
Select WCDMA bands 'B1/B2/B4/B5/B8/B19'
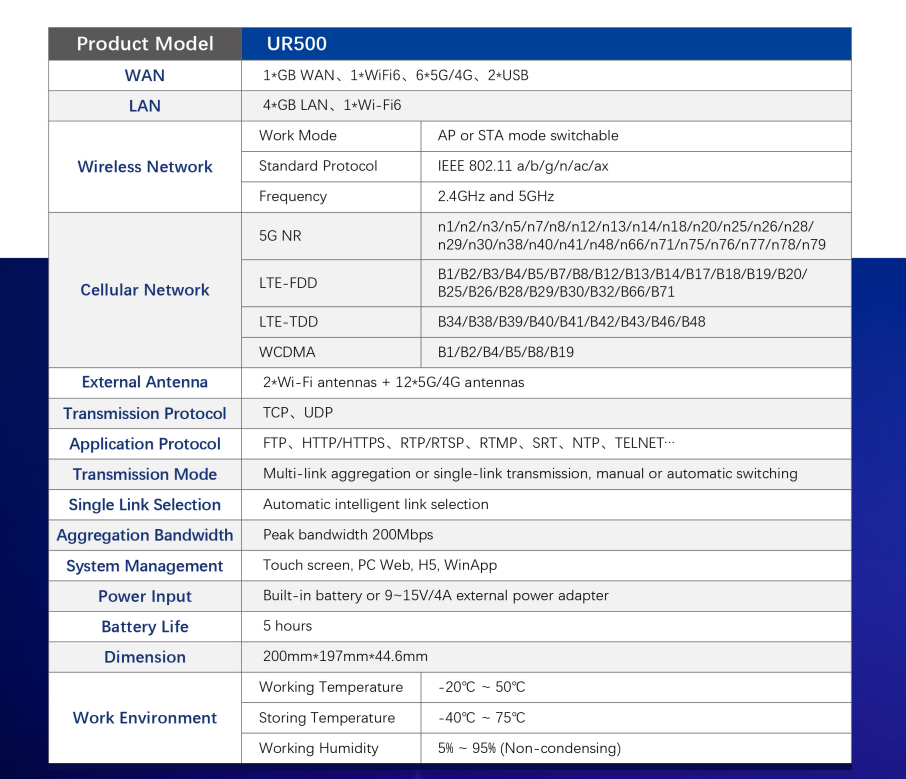click(506, 353)
